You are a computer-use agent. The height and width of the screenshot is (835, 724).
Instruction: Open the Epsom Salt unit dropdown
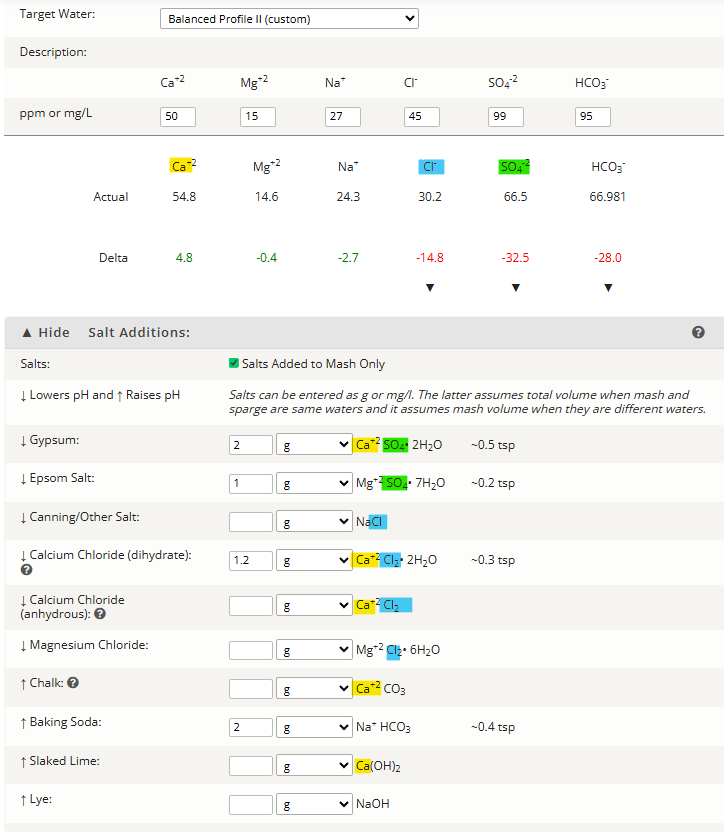tap(314, 483)
